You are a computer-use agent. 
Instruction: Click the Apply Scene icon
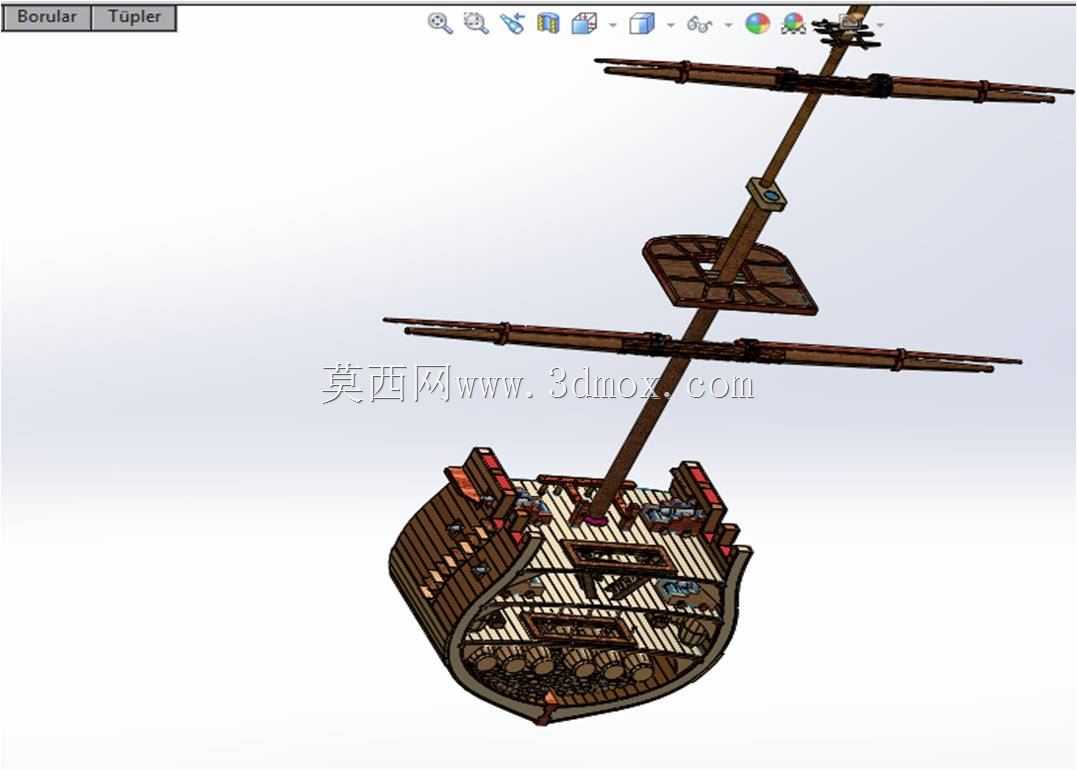pyautogui.click(x=793, y=24)
